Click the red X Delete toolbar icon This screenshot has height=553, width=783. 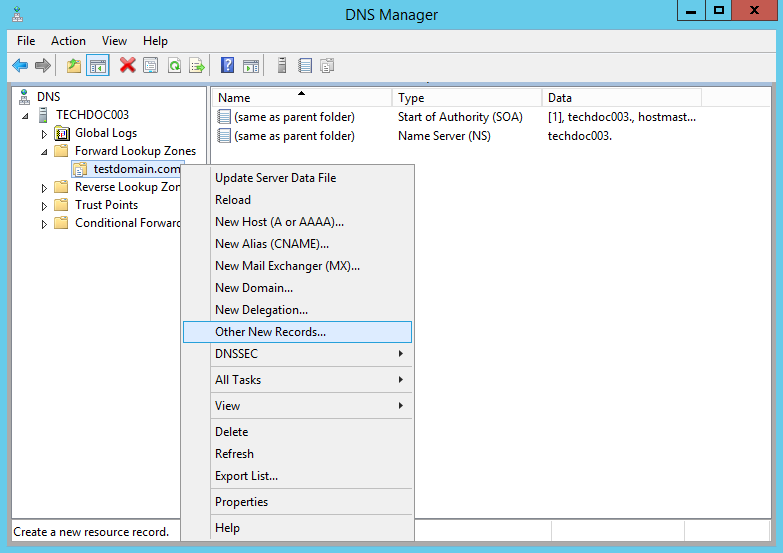pos(128,65)
